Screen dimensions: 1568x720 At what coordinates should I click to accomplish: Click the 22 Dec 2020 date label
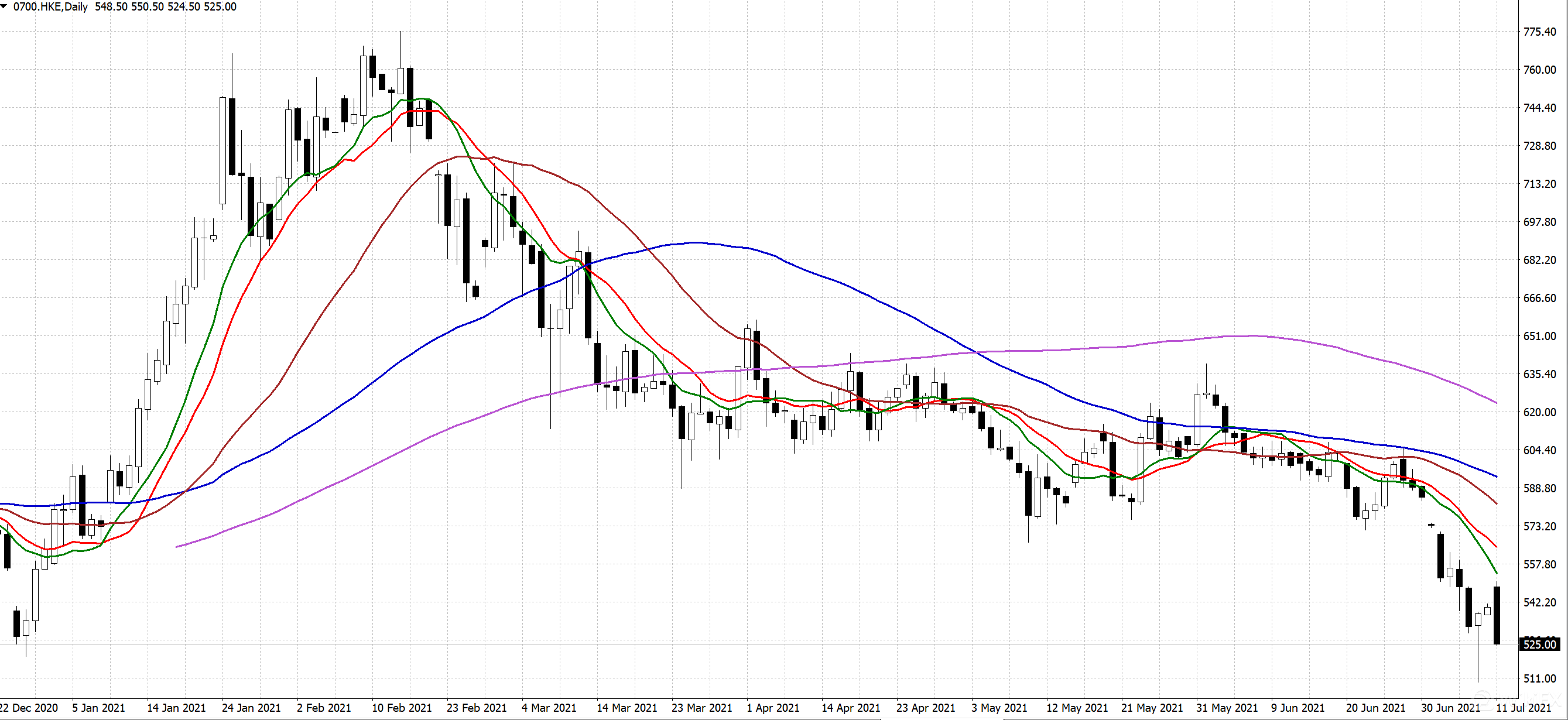[29, 708]
